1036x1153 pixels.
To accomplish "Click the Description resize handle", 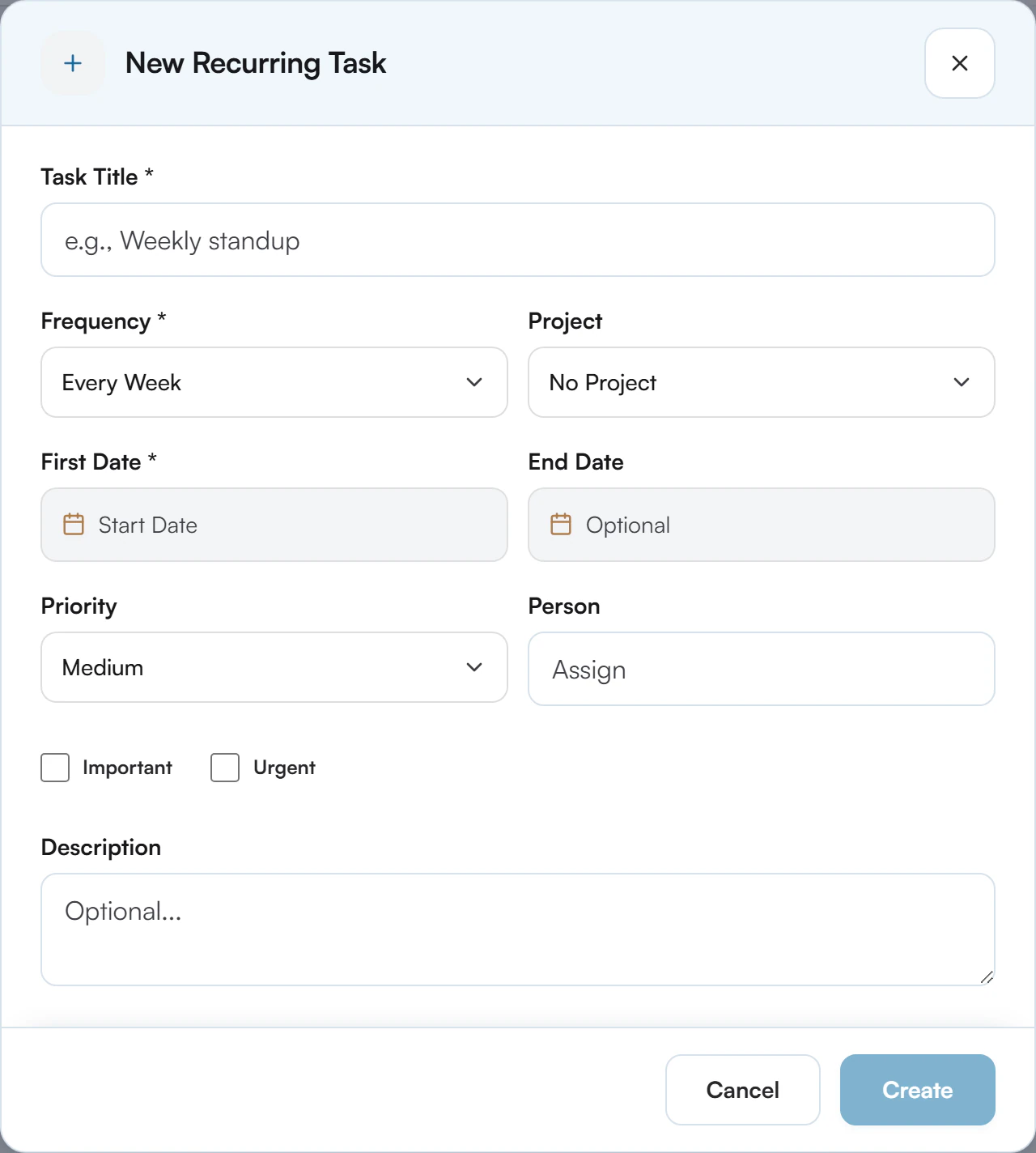I will pos(987,977).
